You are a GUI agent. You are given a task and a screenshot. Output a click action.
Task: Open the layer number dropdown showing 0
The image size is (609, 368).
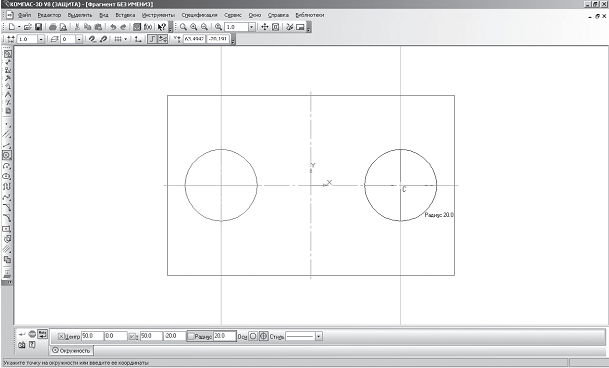pyautogui.click(x=79, y=39)
